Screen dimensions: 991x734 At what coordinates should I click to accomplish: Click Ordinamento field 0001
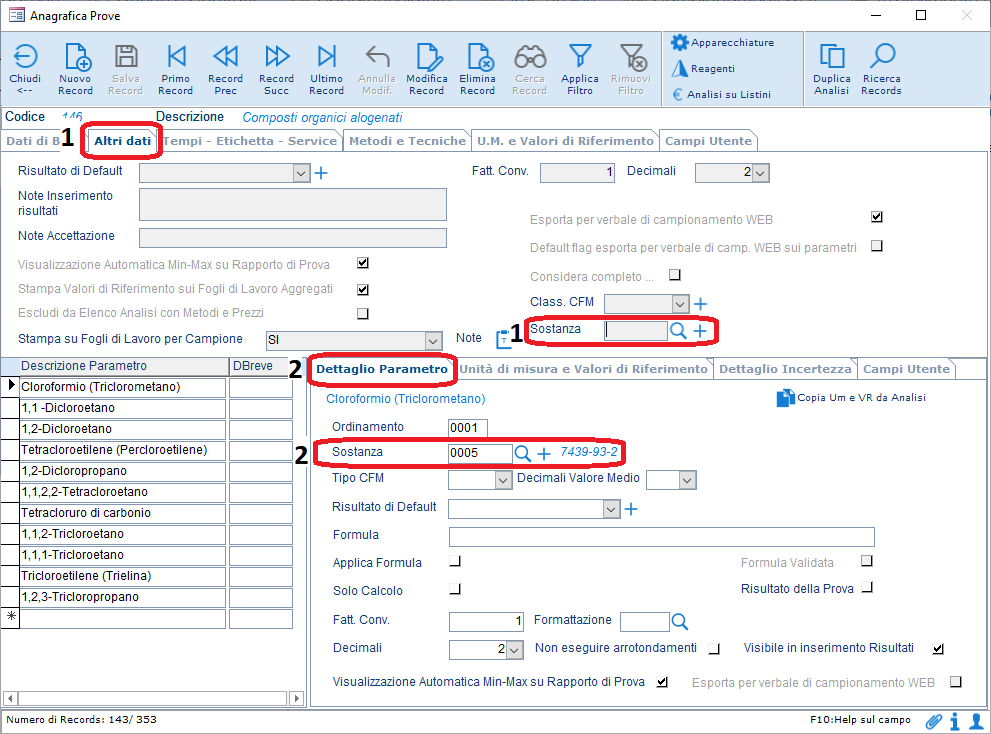468,428
